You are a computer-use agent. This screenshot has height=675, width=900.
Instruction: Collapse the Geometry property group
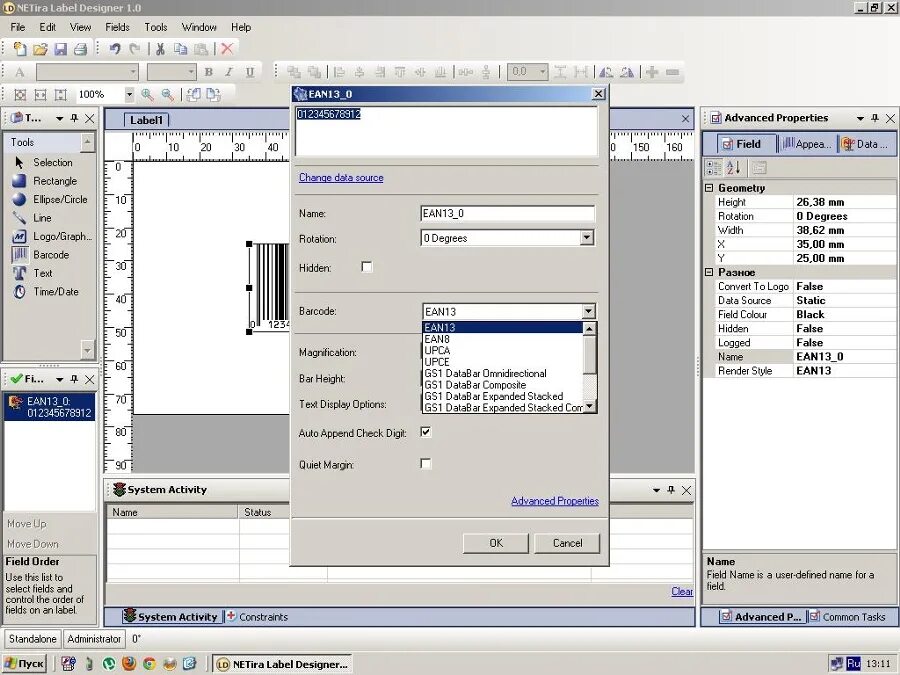coord(709,188)
